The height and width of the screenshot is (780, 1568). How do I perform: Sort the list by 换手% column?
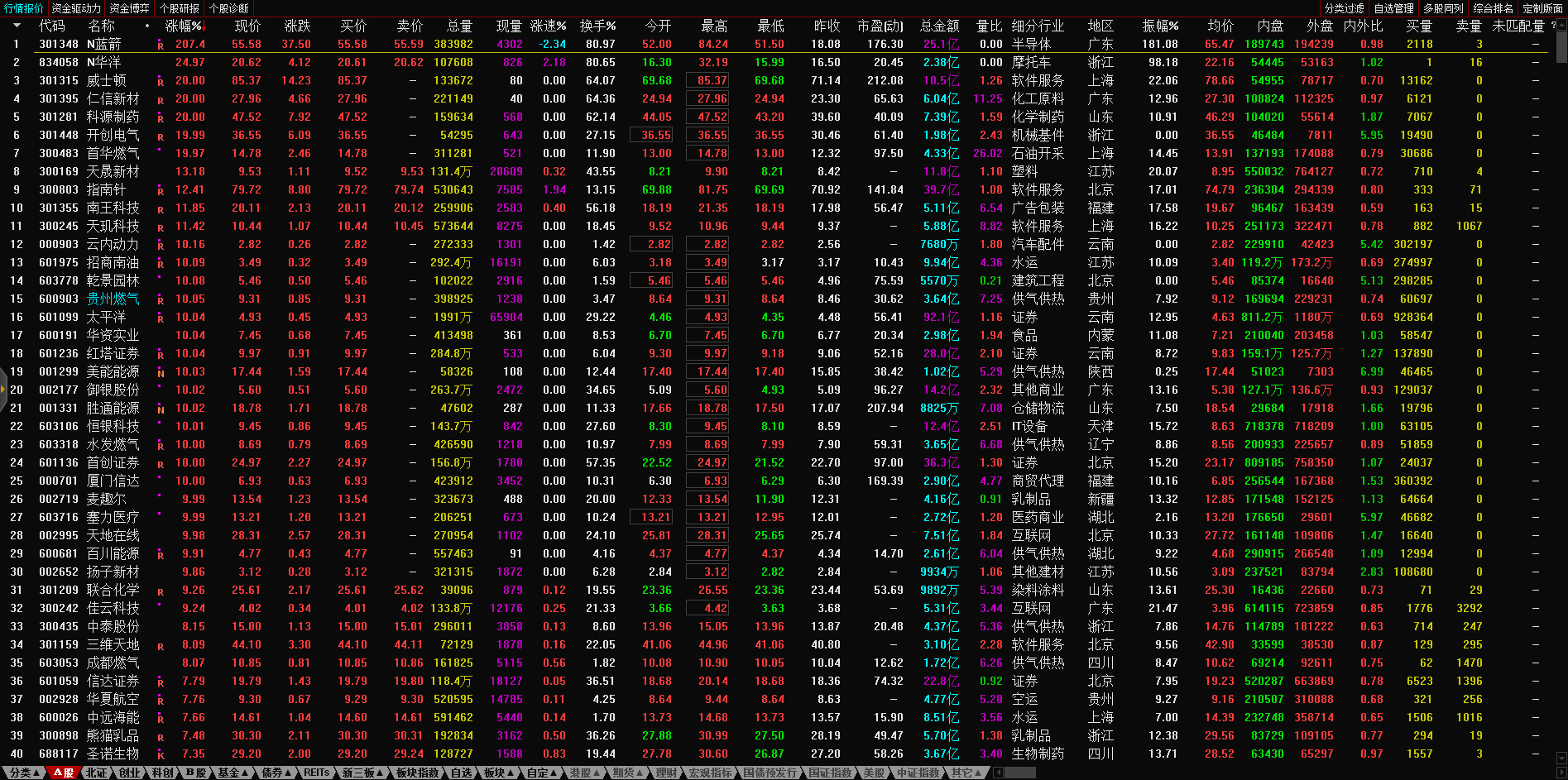[597, 26]
